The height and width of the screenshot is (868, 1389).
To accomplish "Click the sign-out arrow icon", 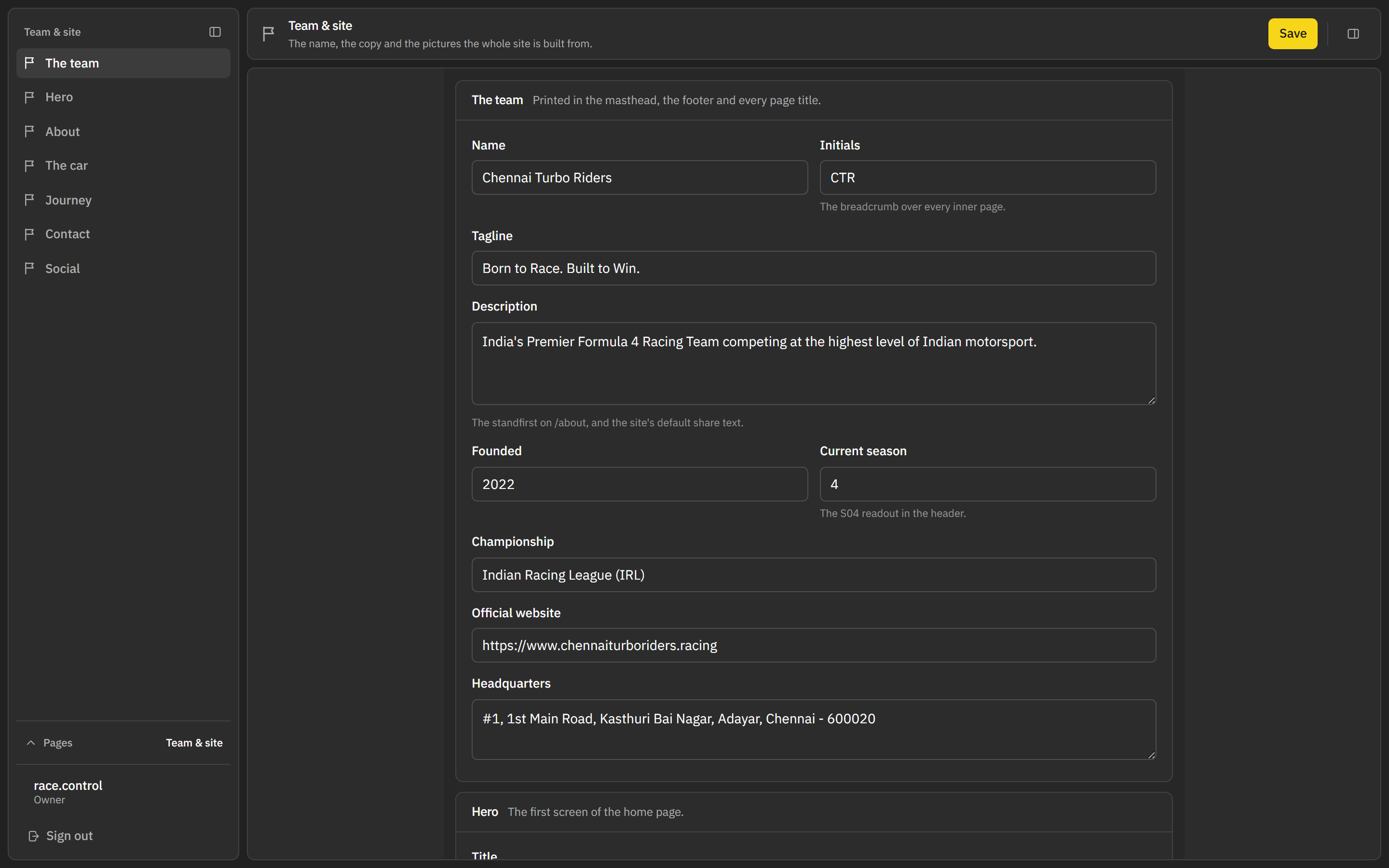I will pos(33,836).
